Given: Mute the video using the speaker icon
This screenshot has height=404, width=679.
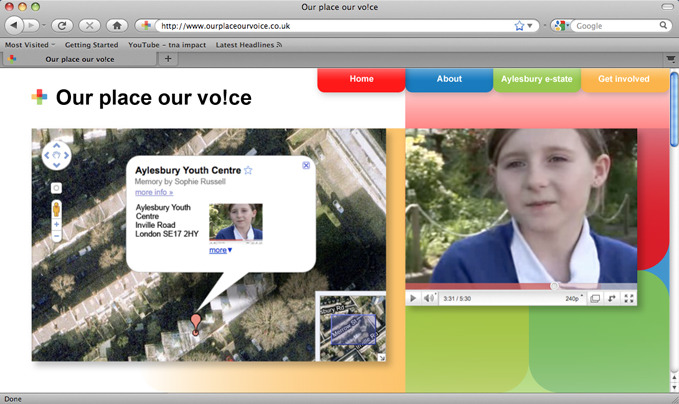Looking at the screenshot, I should coord(429,298).
